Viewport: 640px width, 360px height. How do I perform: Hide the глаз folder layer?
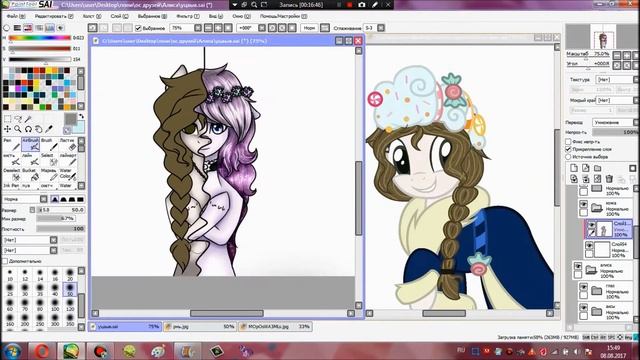tap(584, 287)
